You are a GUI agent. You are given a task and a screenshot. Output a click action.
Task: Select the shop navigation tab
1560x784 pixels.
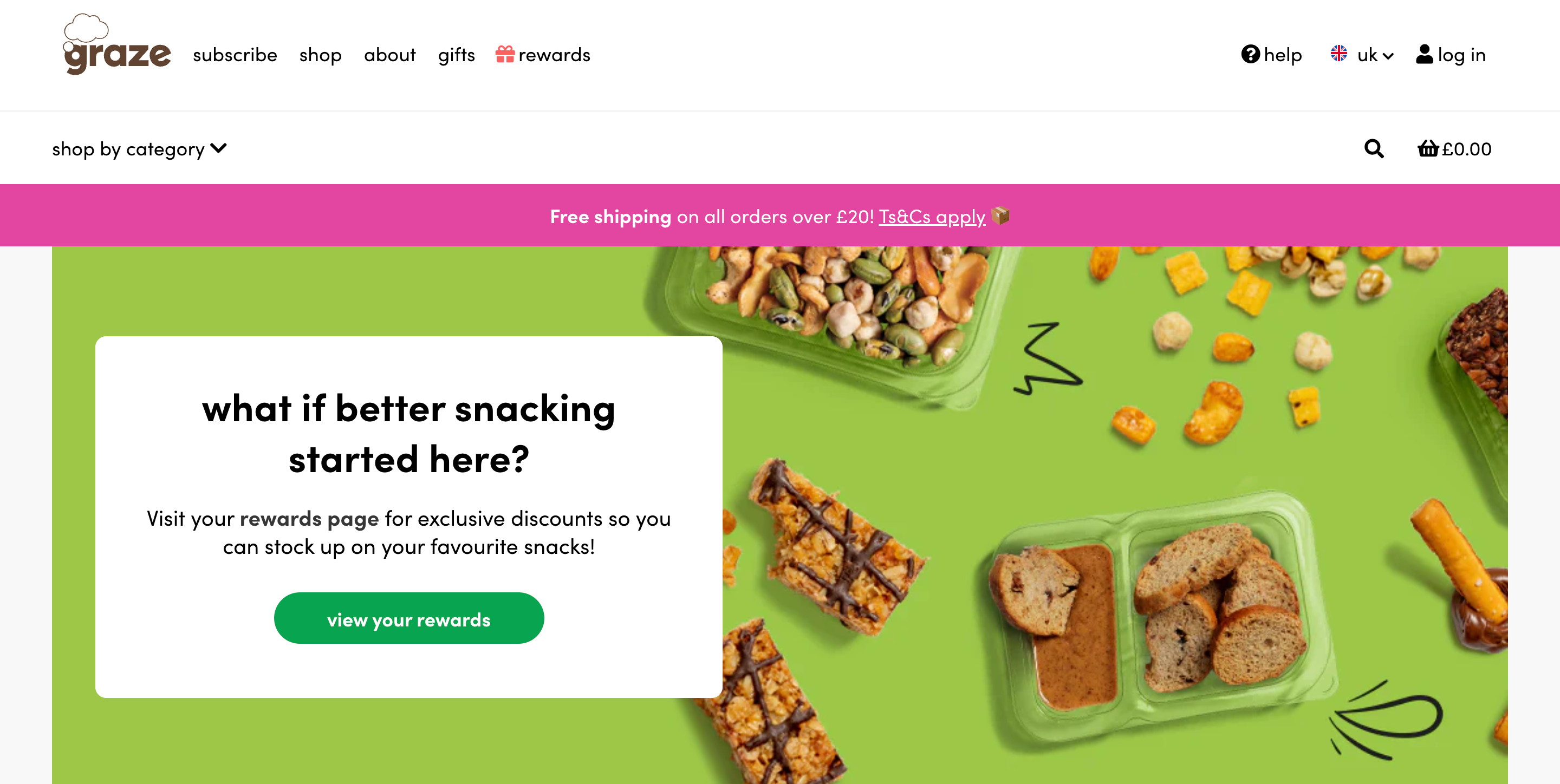320,54
